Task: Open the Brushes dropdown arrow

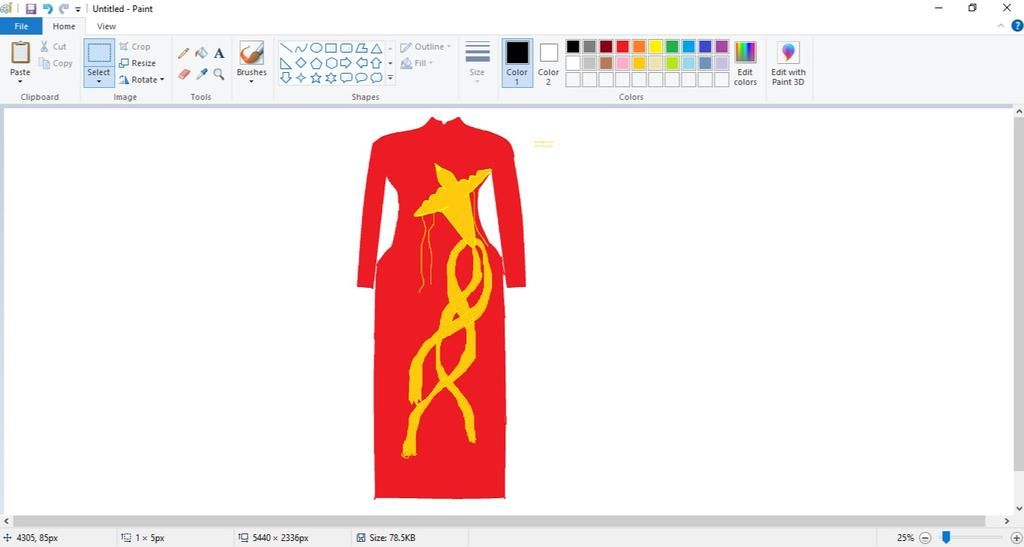Action: (x=251, y=82)
